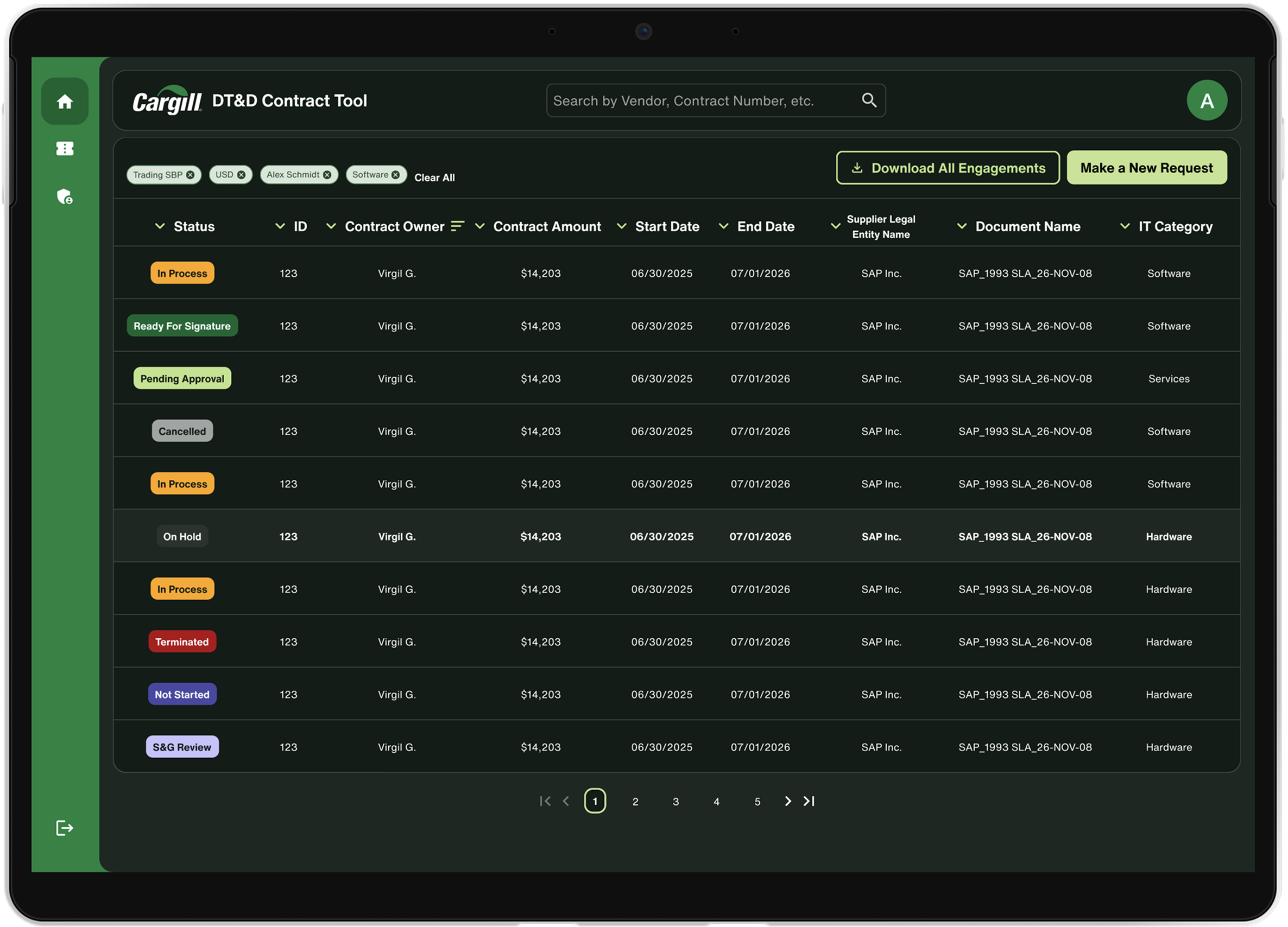This screenshot has width=1288, height=927.
Task: Focus the vendor search input field
Action: tap(716, 100)
